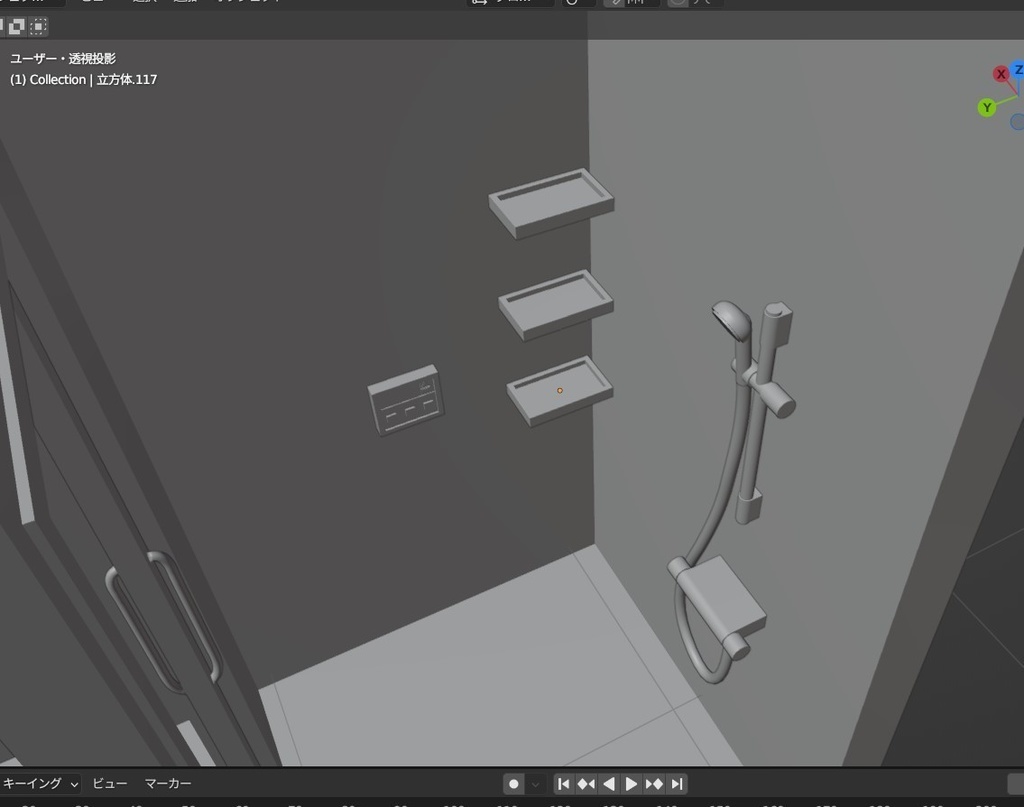1024x807 pixels.
Task: Open the キーイング dropdown
Action: pyautogui.click(x=40, y=783)
